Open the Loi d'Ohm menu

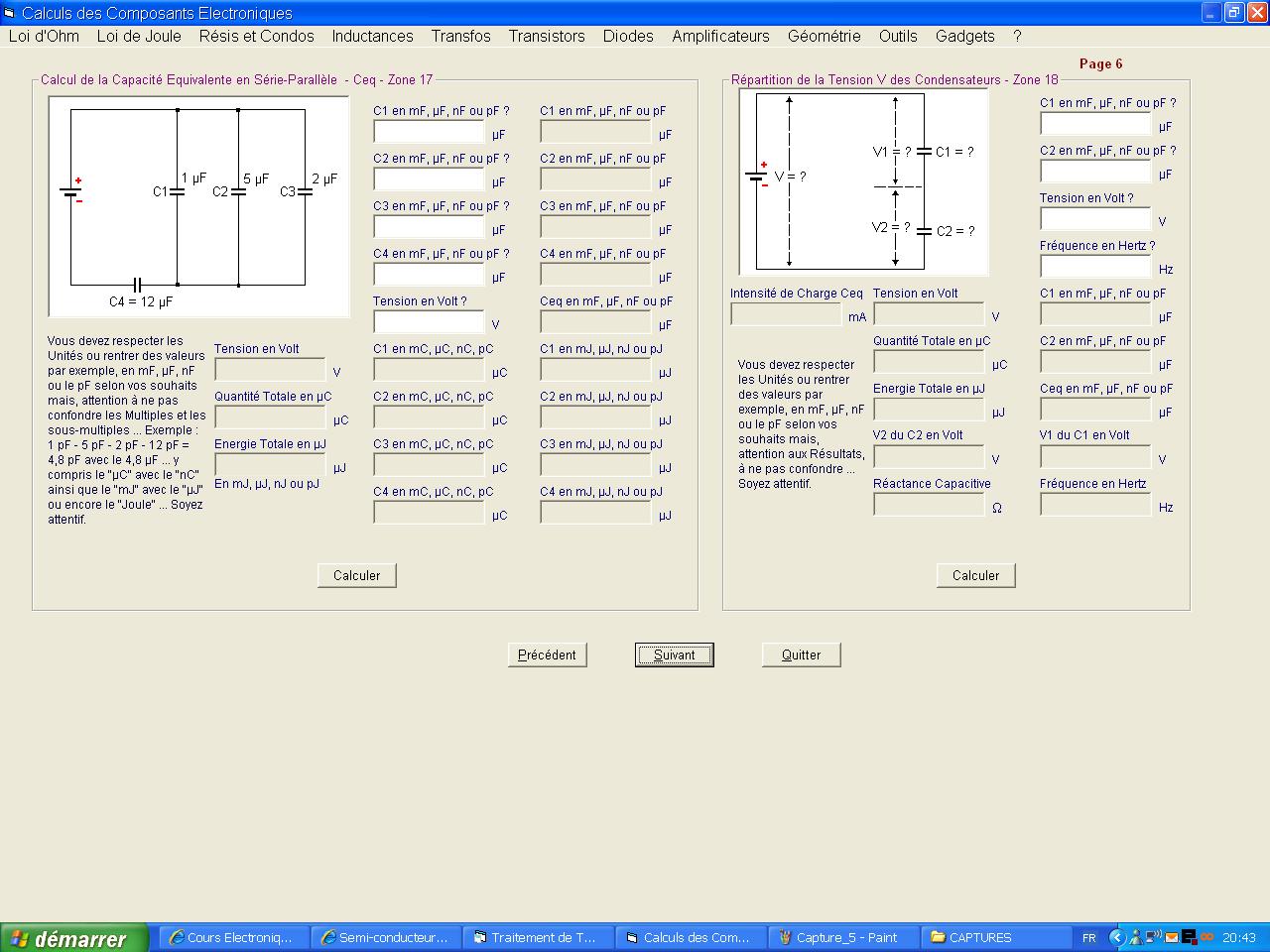point(44,36)
